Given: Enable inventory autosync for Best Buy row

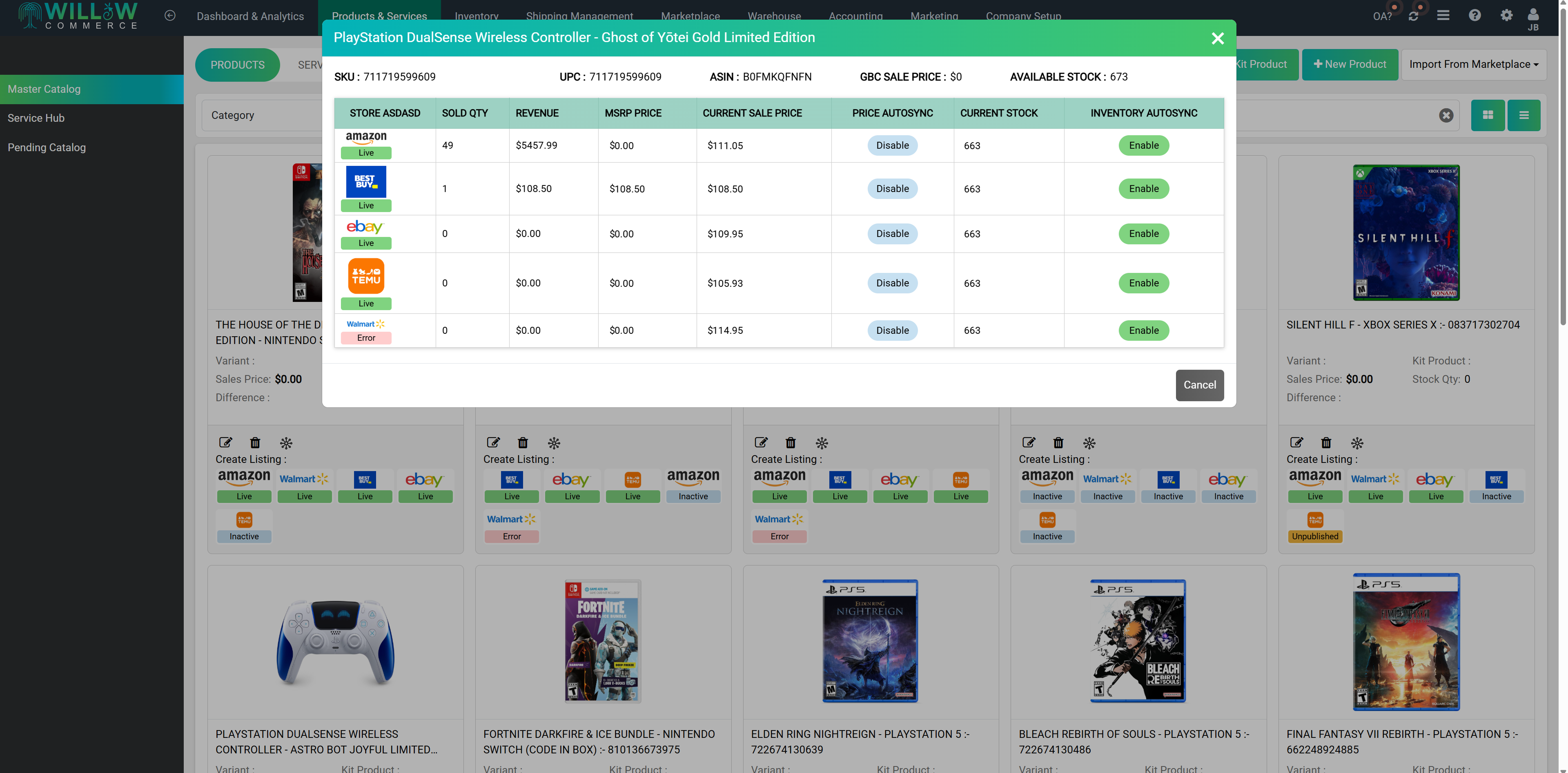Looking at the screenshot, I should coord(1143,189).
